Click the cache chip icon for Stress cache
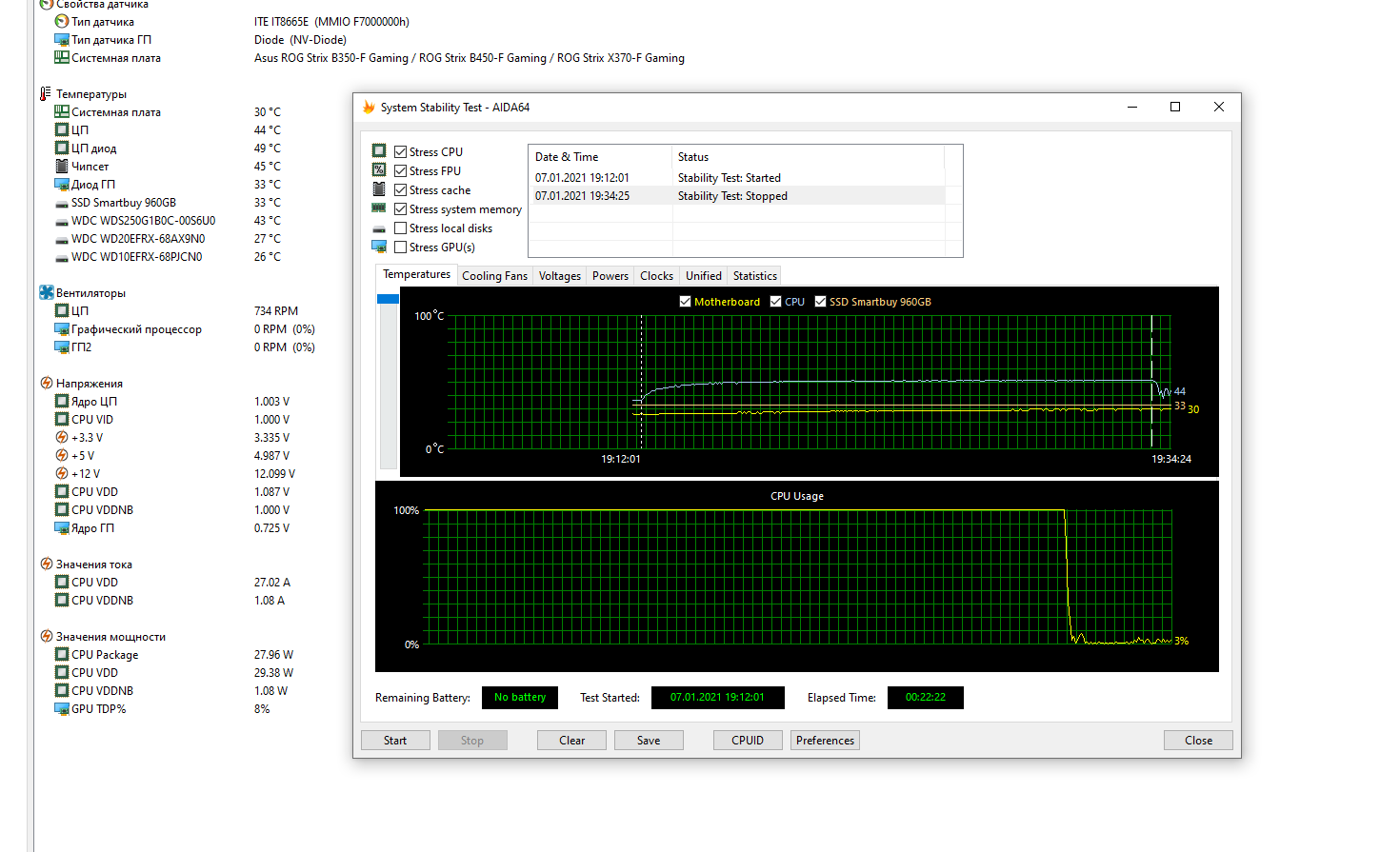 pyautogui.click(x=379, y=188)
